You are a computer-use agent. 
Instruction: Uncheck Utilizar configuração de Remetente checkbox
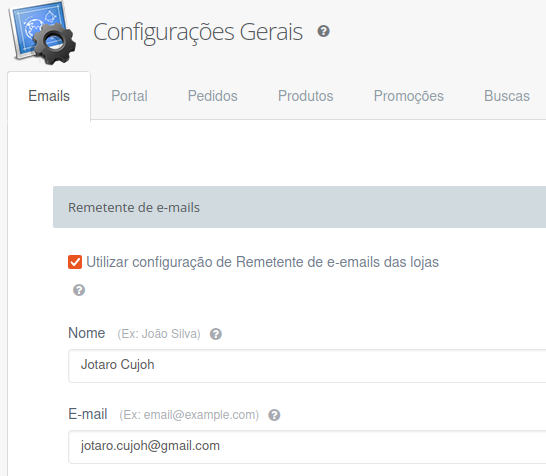coord(75,262)
